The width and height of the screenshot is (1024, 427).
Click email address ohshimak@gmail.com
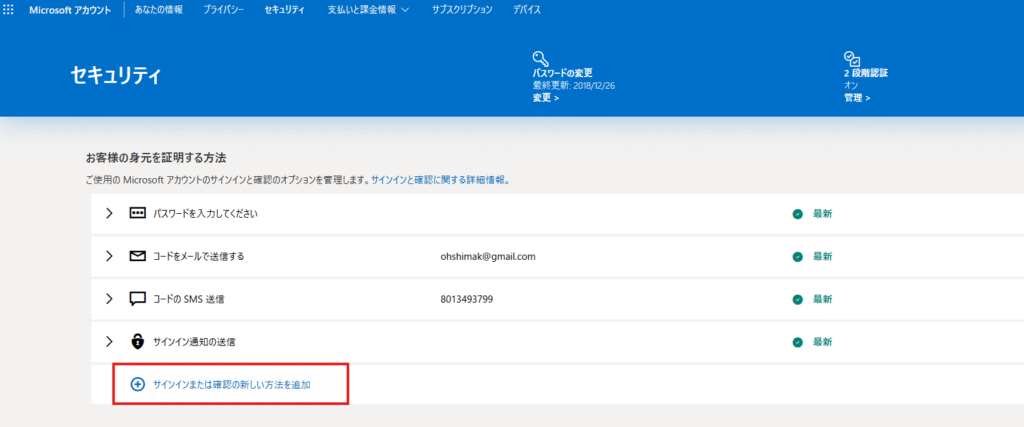click(488, 257)
